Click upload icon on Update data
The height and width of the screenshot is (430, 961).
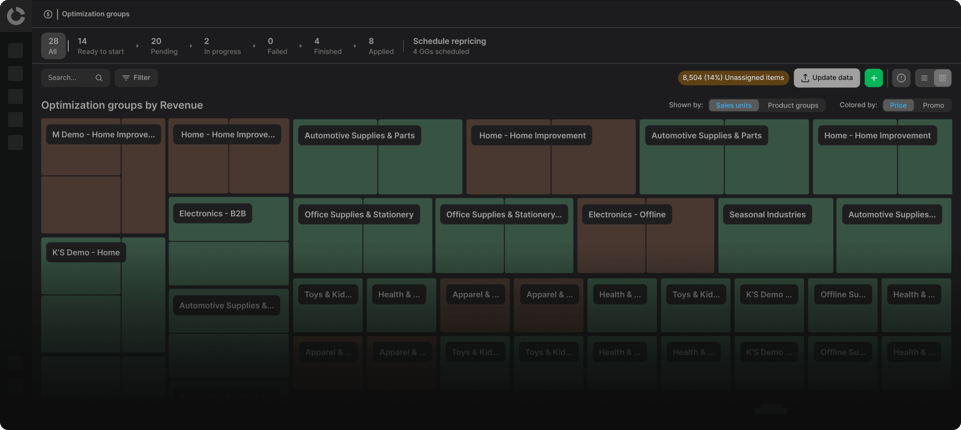pos(805,78)
